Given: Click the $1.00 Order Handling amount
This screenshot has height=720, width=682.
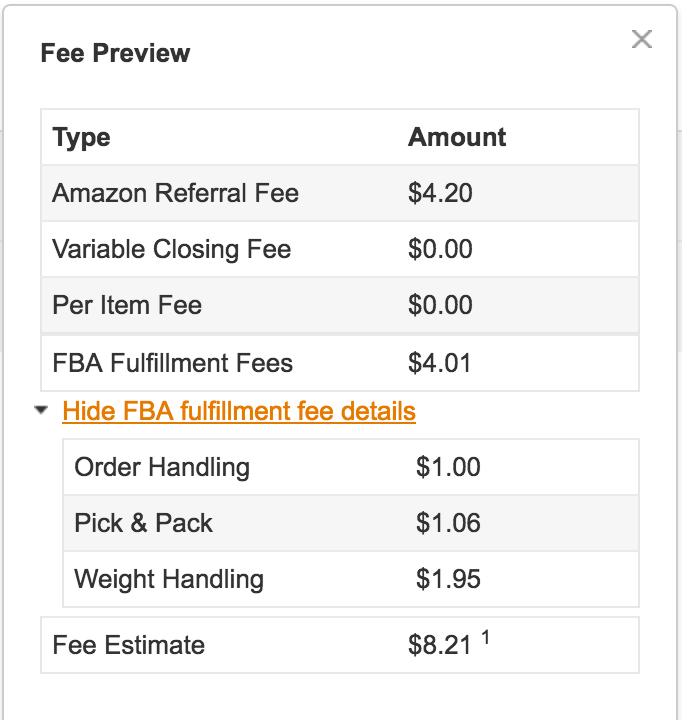Looking at the screenshot, I should [448, 467].
